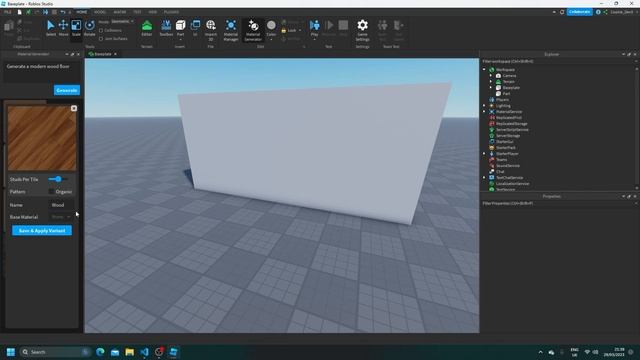640x360 pixels.
Task: Open the transform Mode dropdown
Action: (x=122, y=21)
